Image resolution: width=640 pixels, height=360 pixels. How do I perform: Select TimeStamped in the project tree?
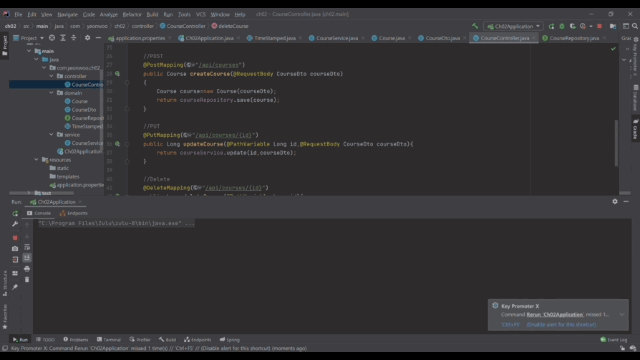pyautogui.click(x=84, y=127)
